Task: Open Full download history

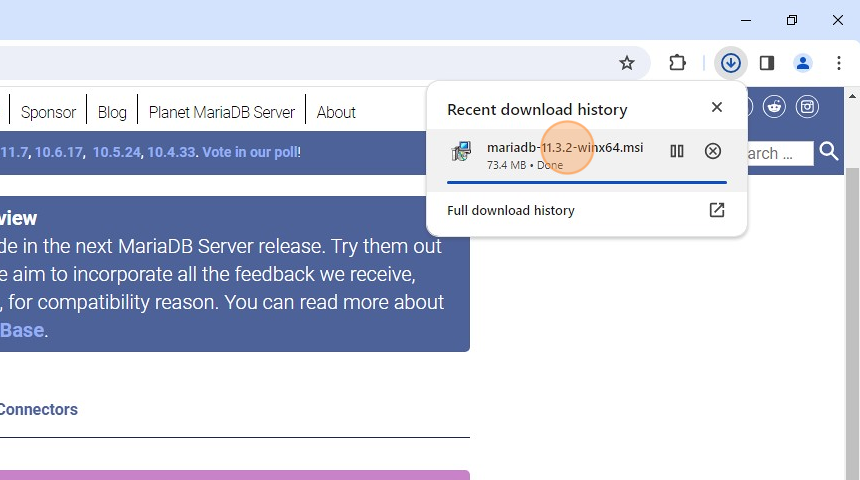Action: click(511, 211)
